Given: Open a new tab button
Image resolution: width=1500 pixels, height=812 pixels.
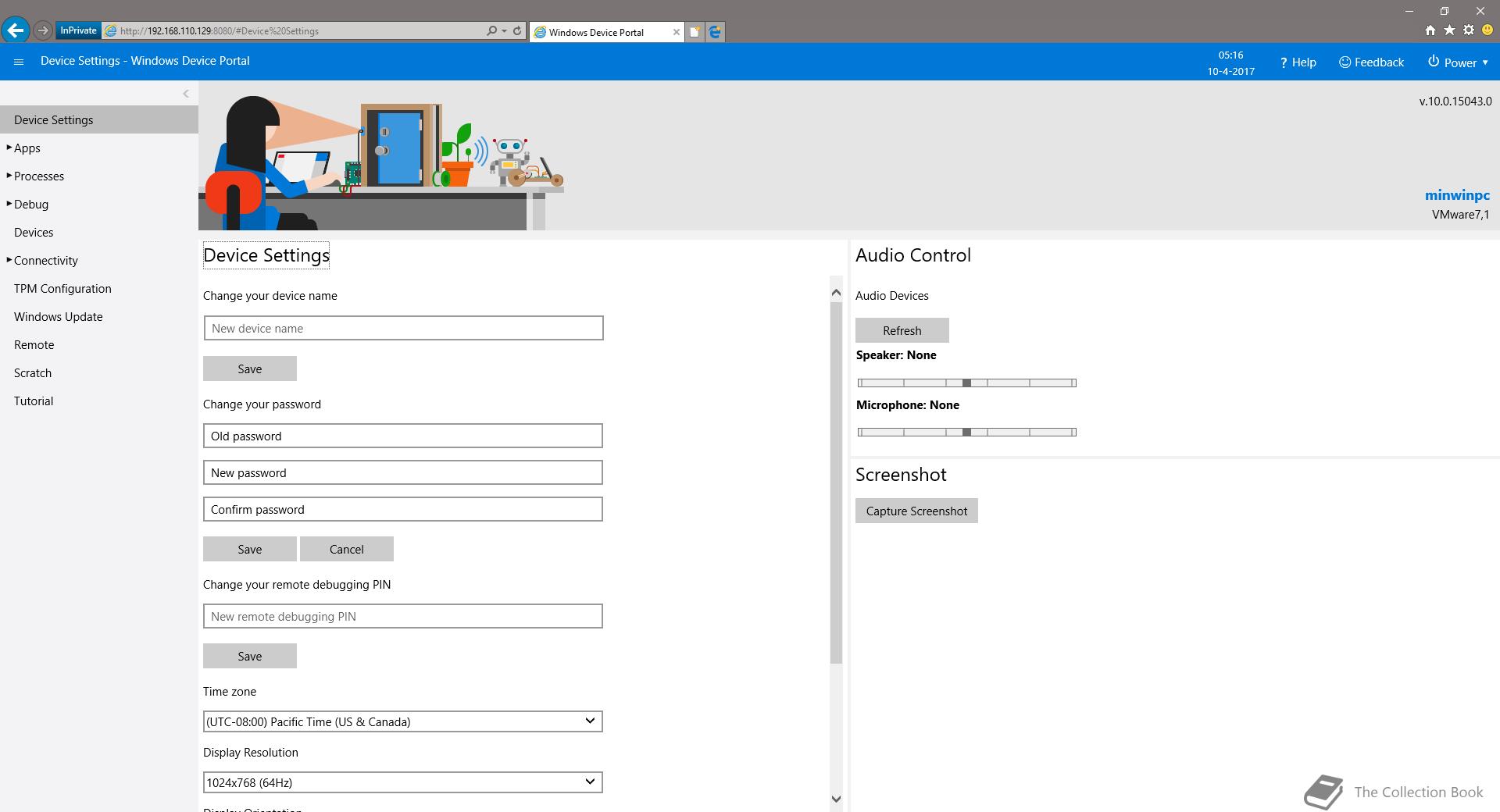Looking at the screenshot, I should pyautogui.click(x=695, y=32).
